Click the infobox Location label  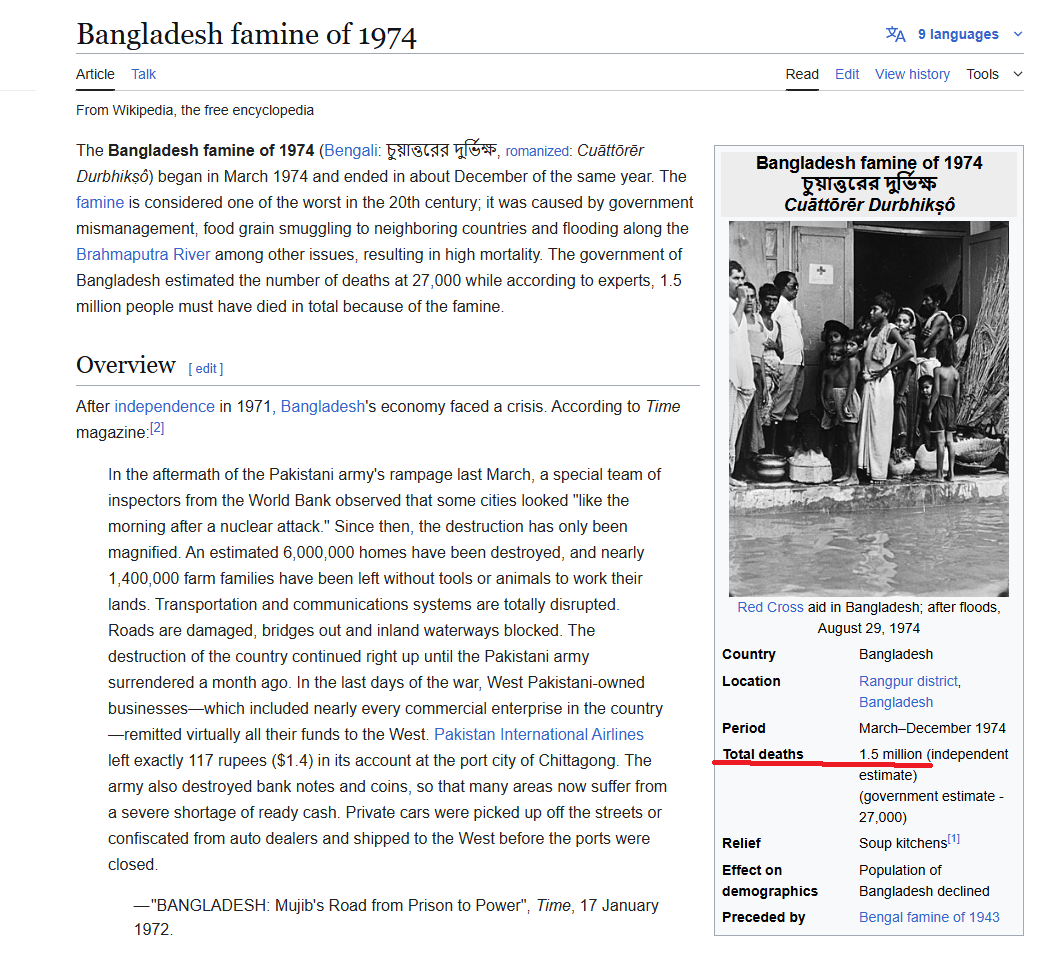click(751, 682)
